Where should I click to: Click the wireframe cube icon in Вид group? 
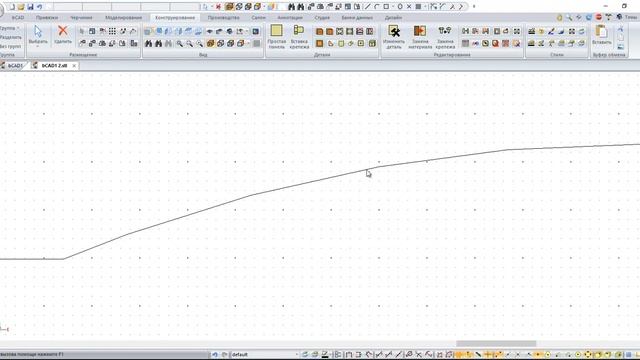coord(220,43)
